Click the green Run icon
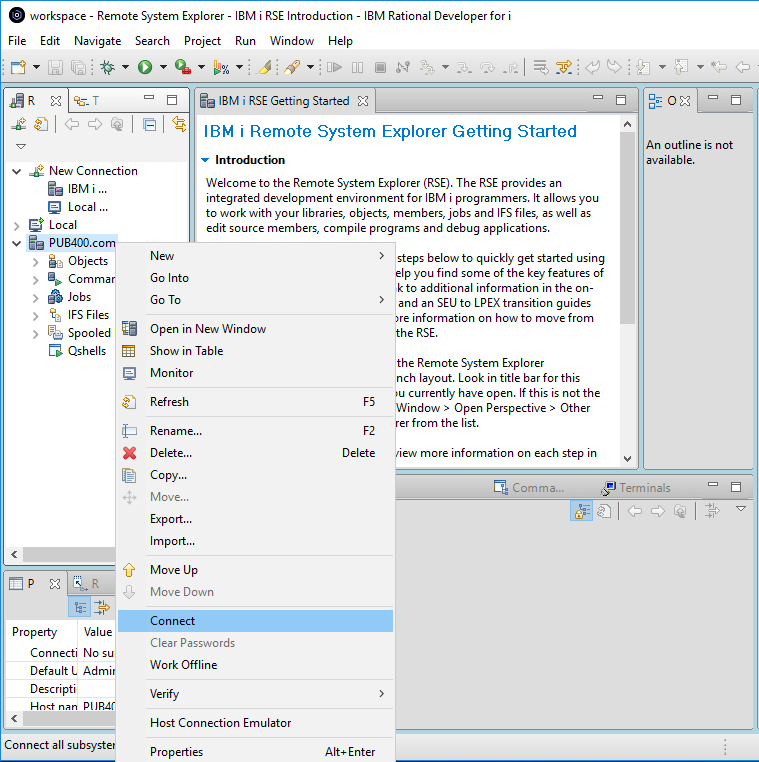Screen dimensions: 759x762 point(145,67)
